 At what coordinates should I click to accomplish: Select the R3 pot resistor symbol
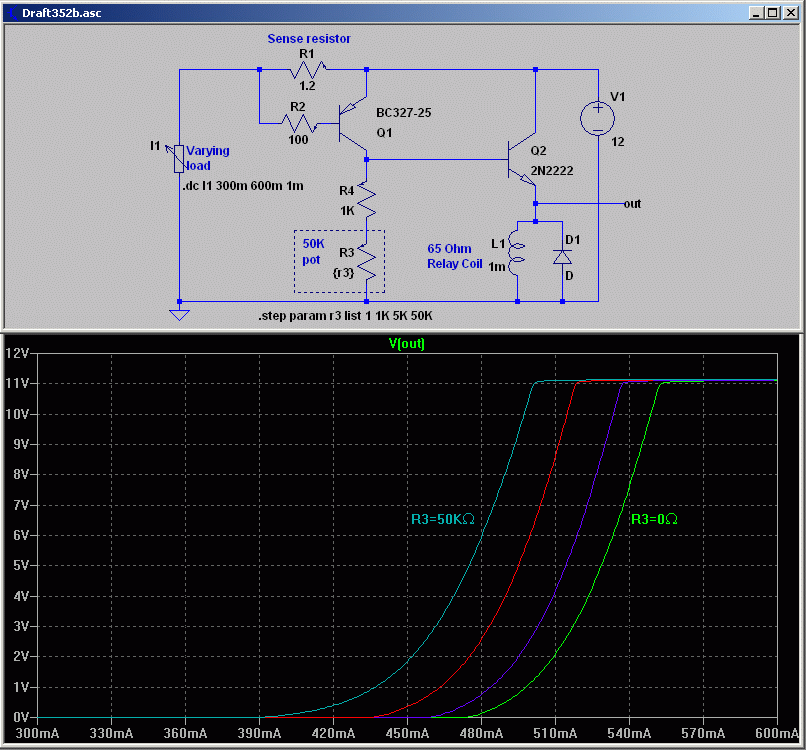pyautogui.click(x=366, y=262)
